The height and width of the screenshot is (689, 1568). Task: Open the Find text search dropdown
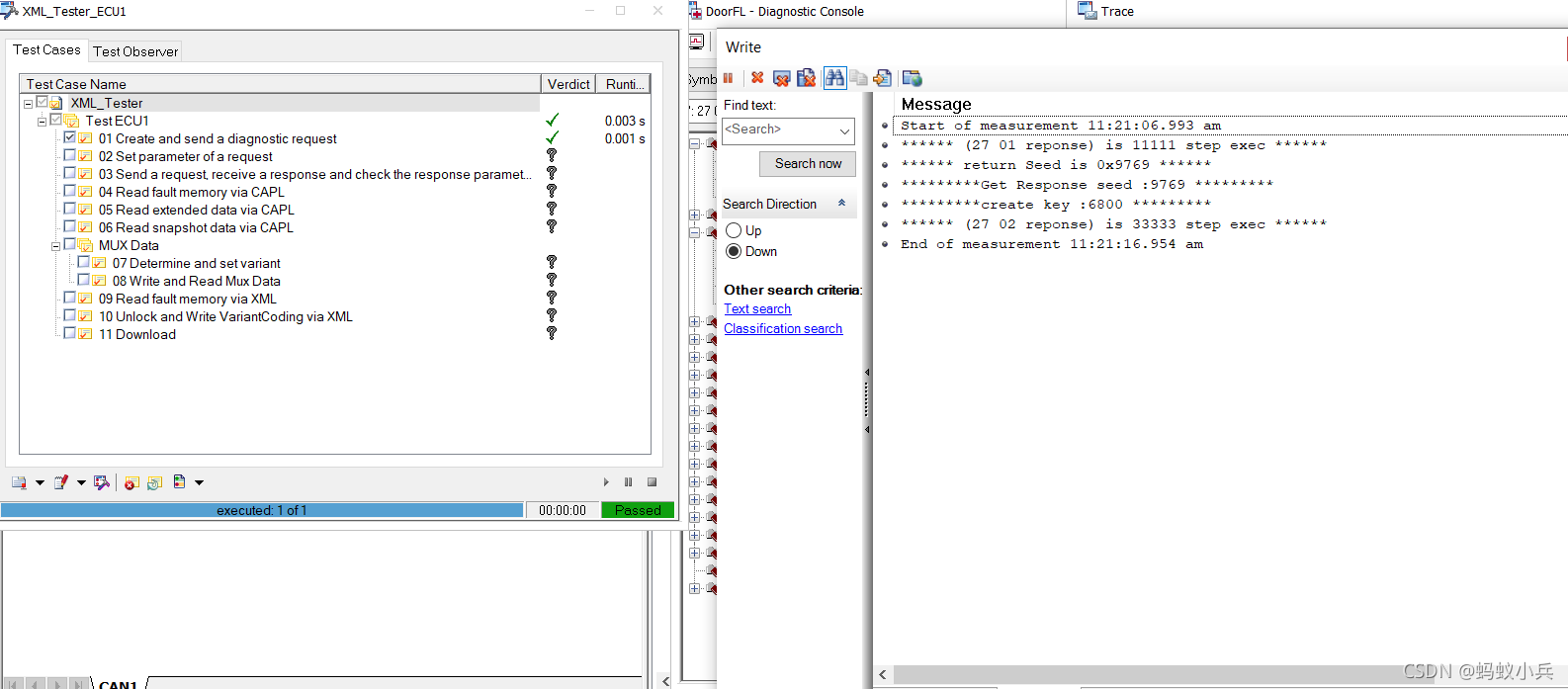pyautogui.click(x=844, y=130)
